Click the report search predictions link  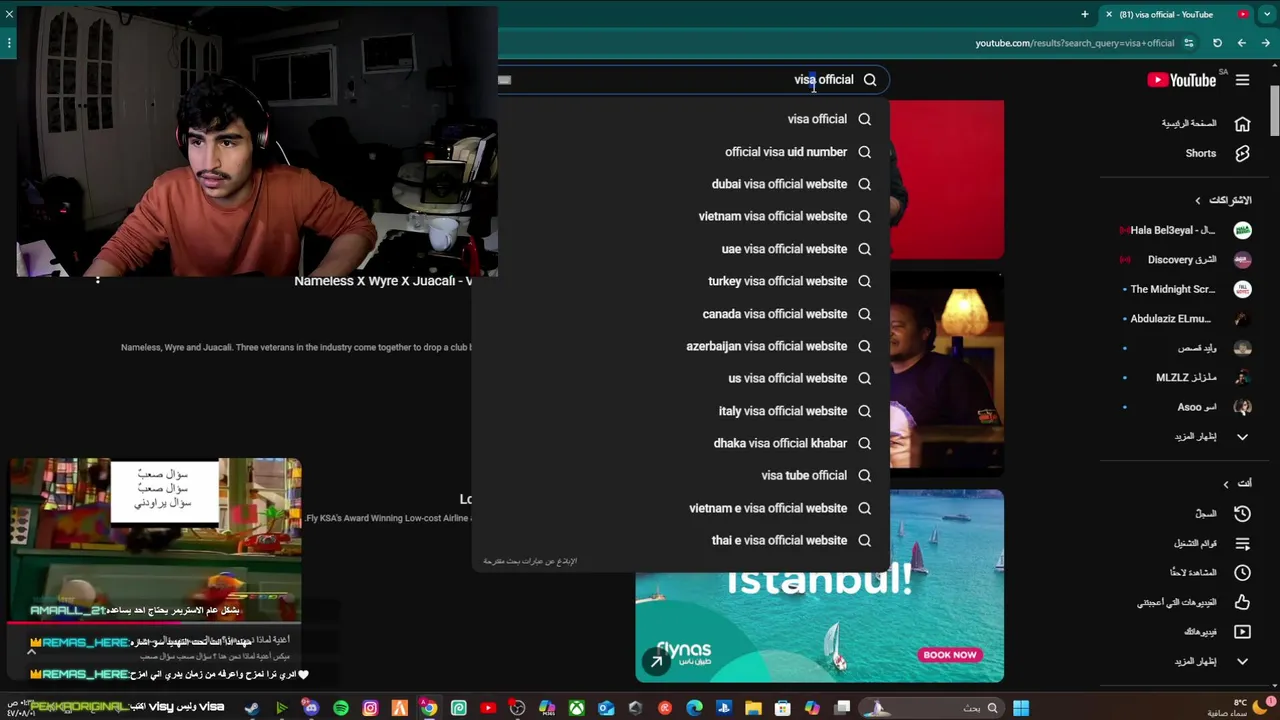tap(530, 562)
